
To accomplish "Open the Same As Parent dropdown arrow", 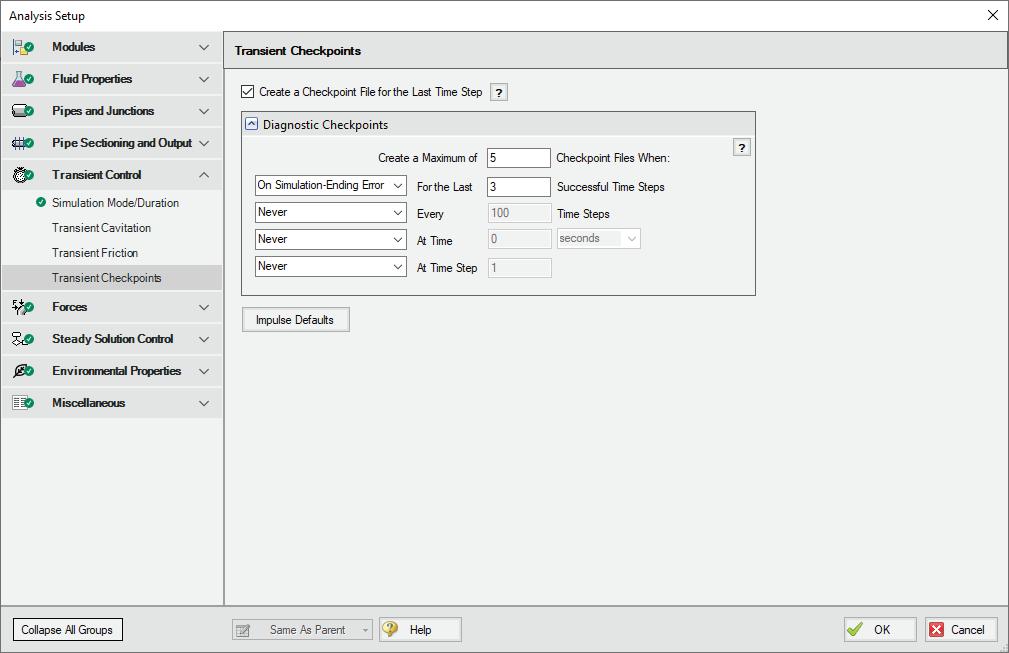I will click(366, 630).
